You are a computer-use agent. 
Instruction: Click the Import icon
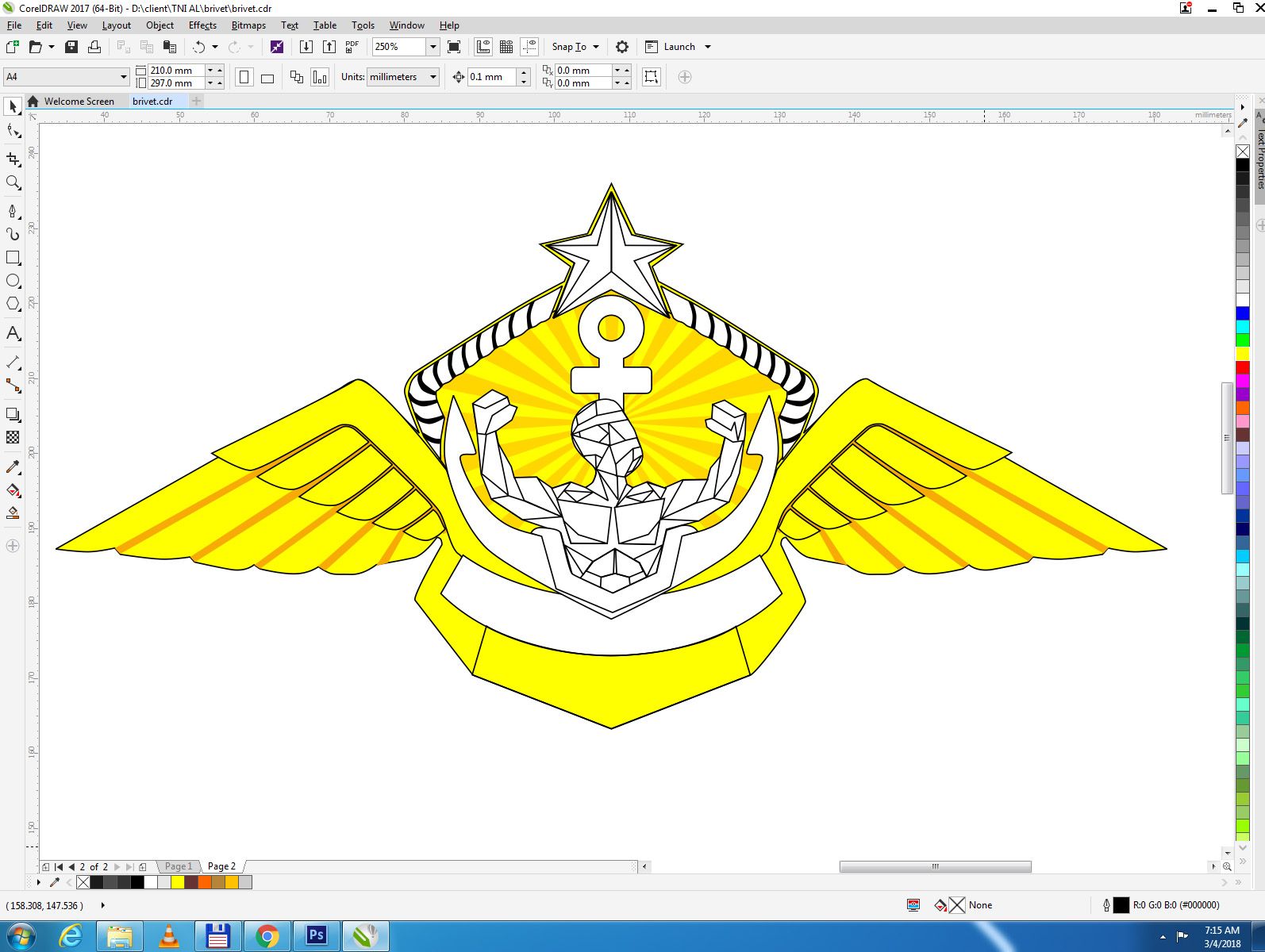306,47
